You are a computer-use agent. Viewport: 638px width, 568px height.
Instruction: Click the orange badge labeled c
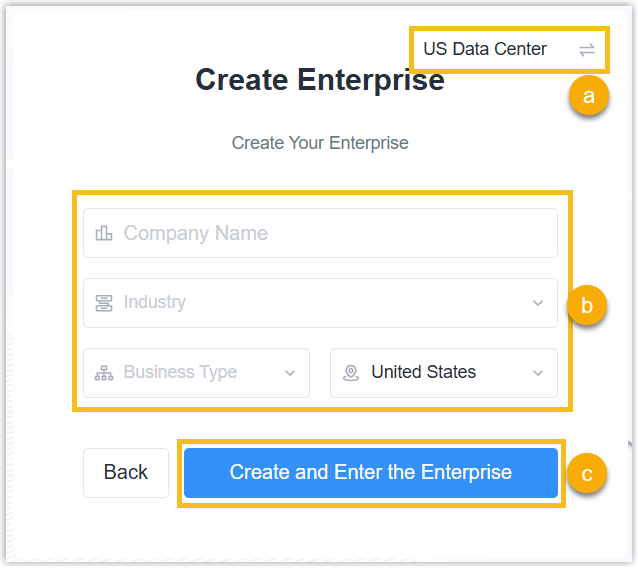coord(588,474)
